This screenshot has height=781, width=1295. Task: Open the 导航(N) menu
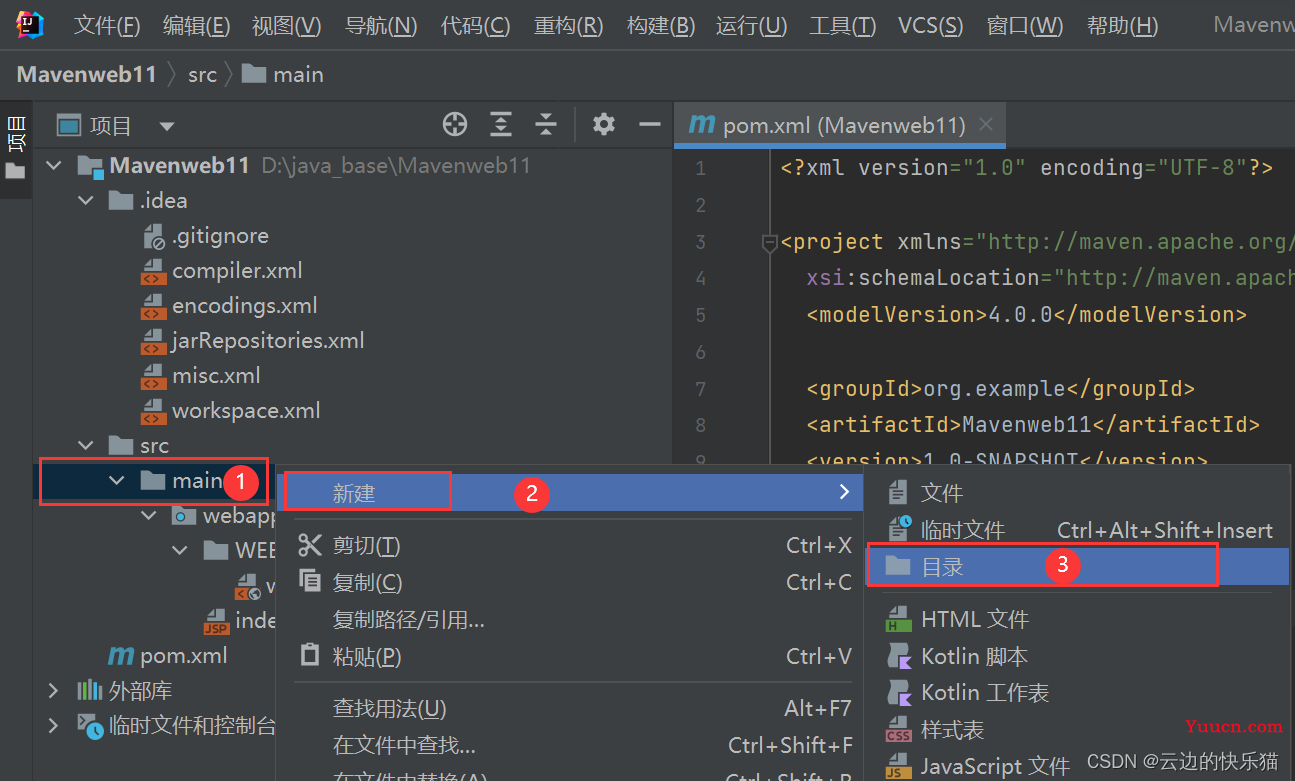(381, 26)
